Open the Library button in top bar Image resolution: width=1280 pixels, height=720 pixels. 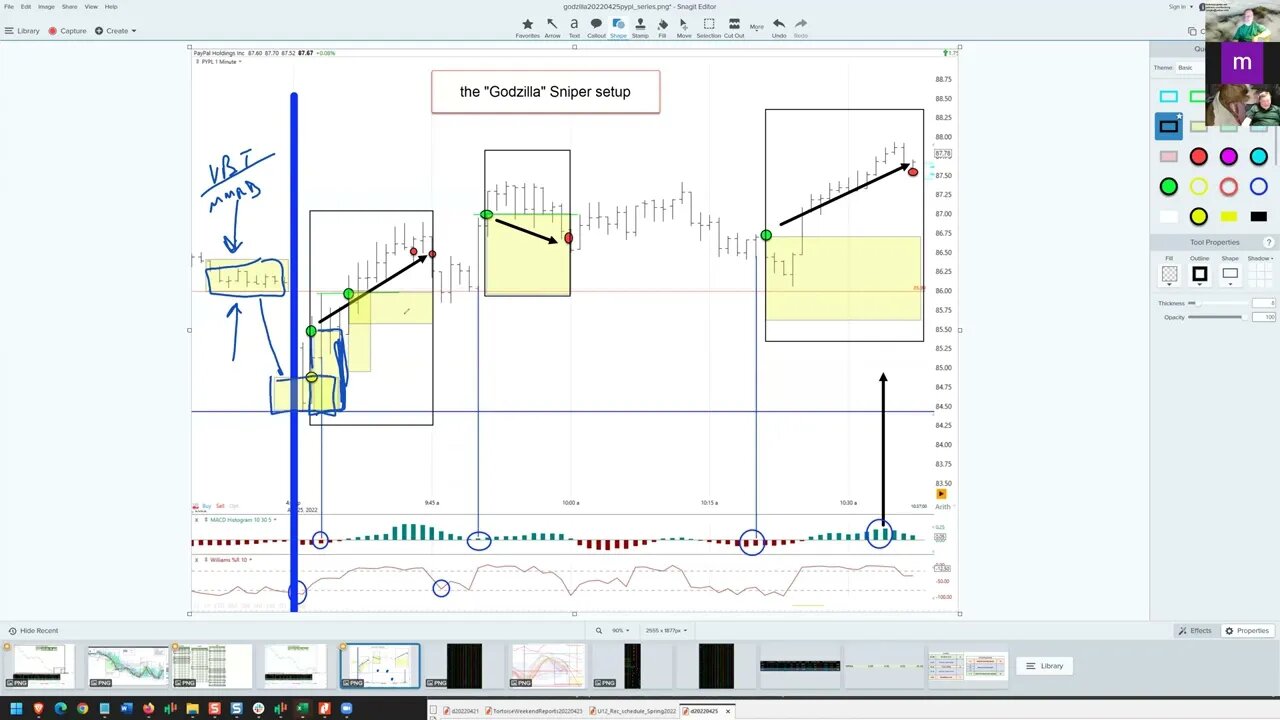click(x=22, y=31)
